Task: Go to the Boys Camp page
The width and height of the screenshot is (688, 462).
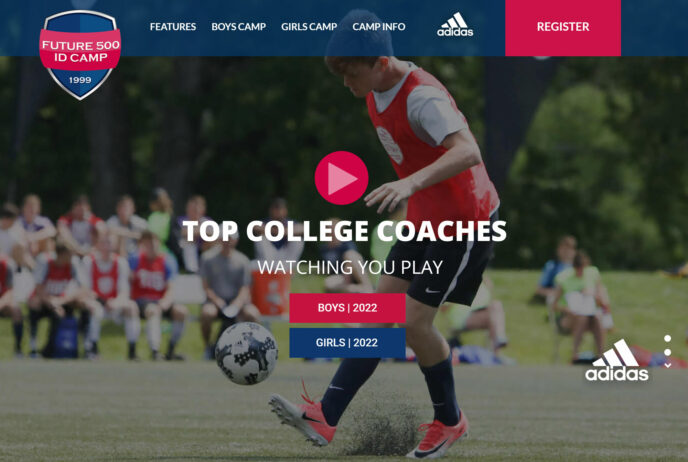Action: pyautogui.click(x=239, y=27)
